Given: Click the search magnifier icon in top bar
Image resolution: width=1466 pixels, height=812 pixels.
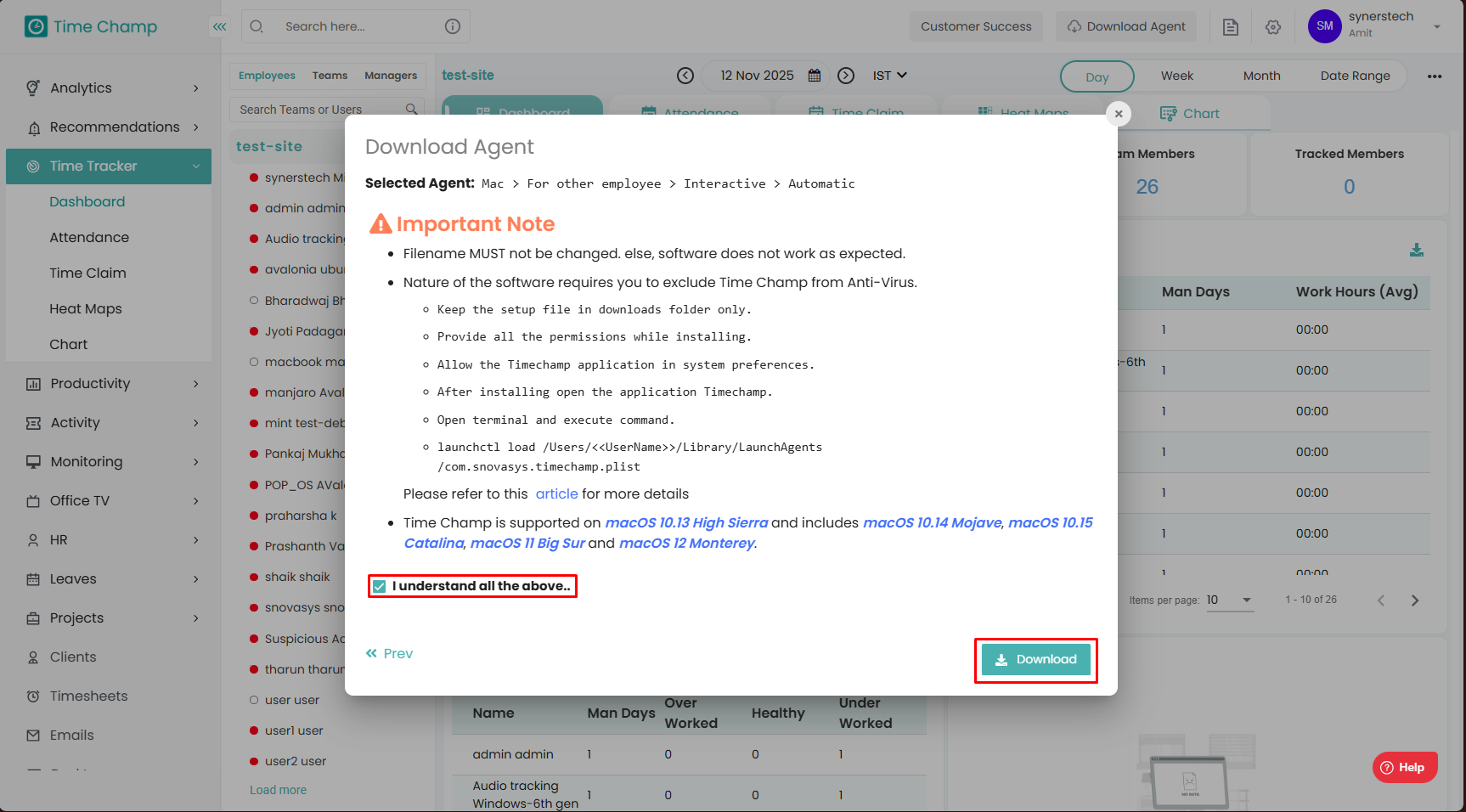Looking at the screenshot, I should click(x=257, y=26).
